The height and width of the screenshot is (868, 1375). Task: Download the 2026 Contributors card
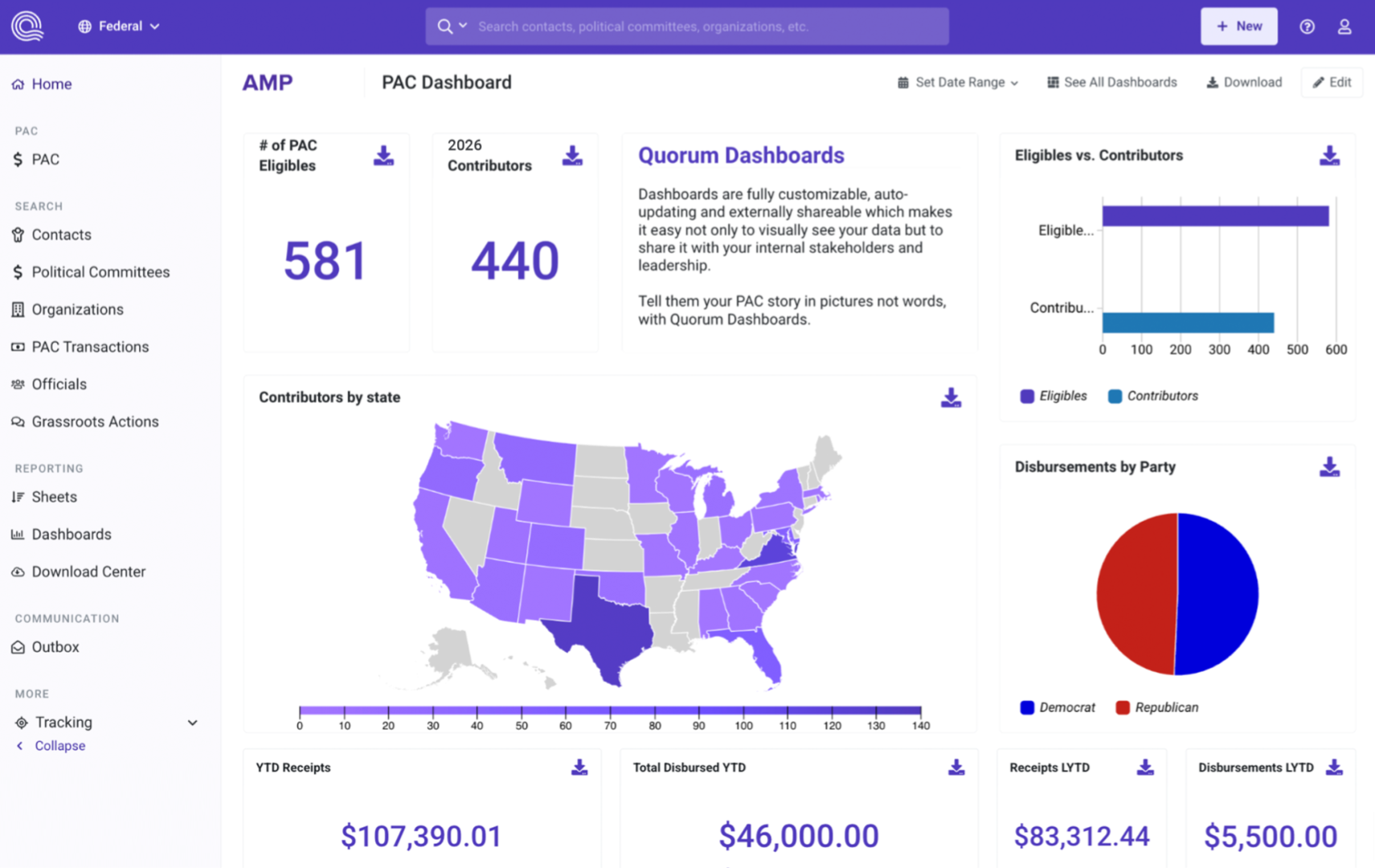(572, 156)
